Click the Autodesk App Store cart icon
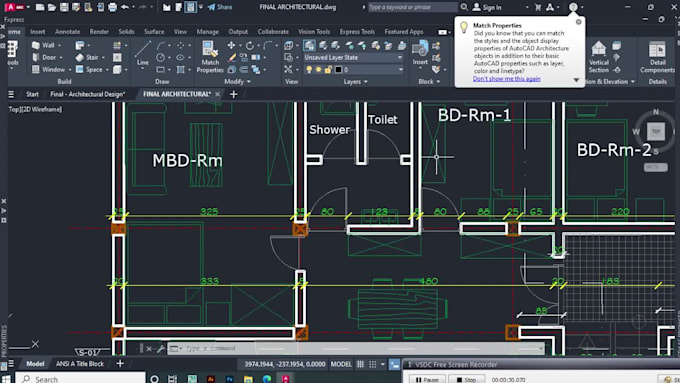The height and width of the screenshot is (383, 680). (x=538, y=7)
